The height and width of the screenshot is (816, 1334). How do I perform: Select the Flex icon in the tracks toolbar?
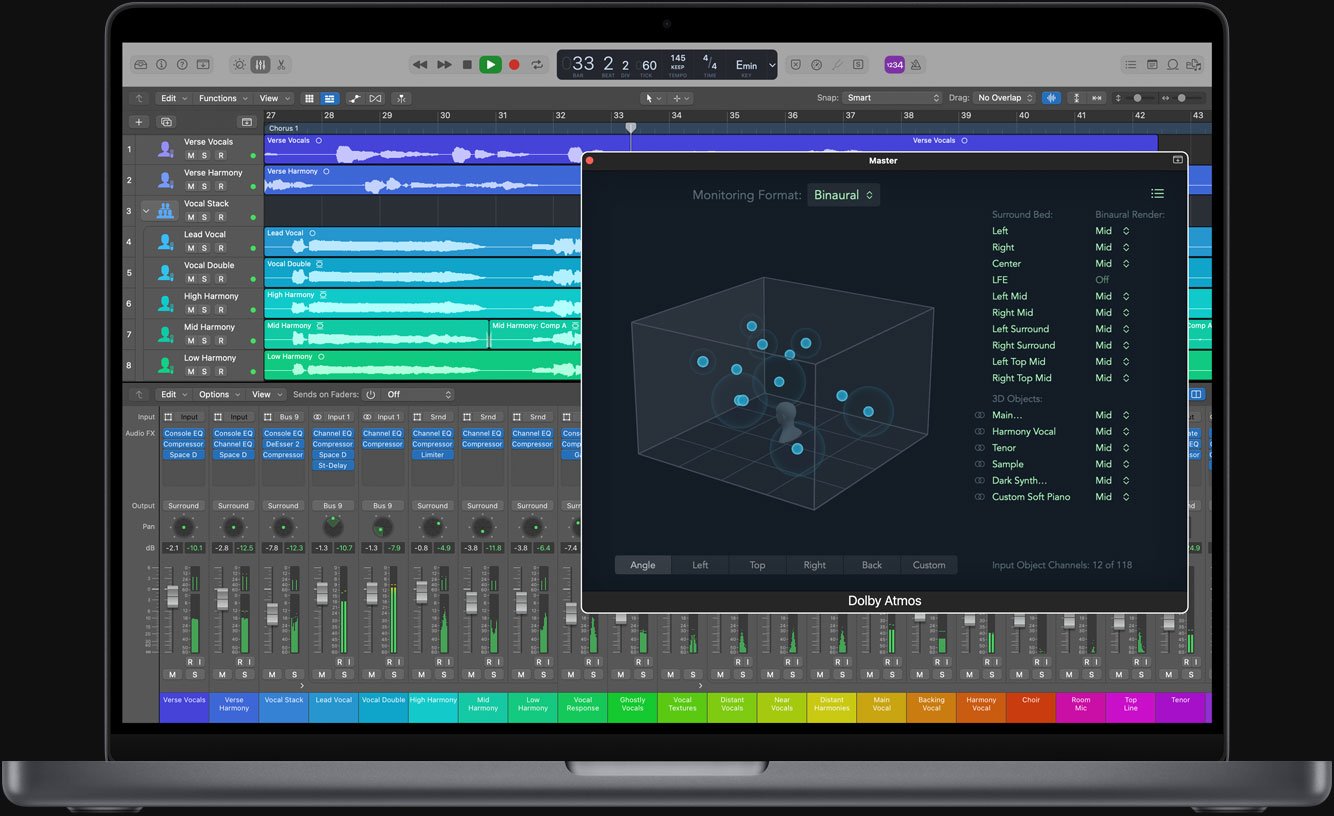[x=354, y=98]
